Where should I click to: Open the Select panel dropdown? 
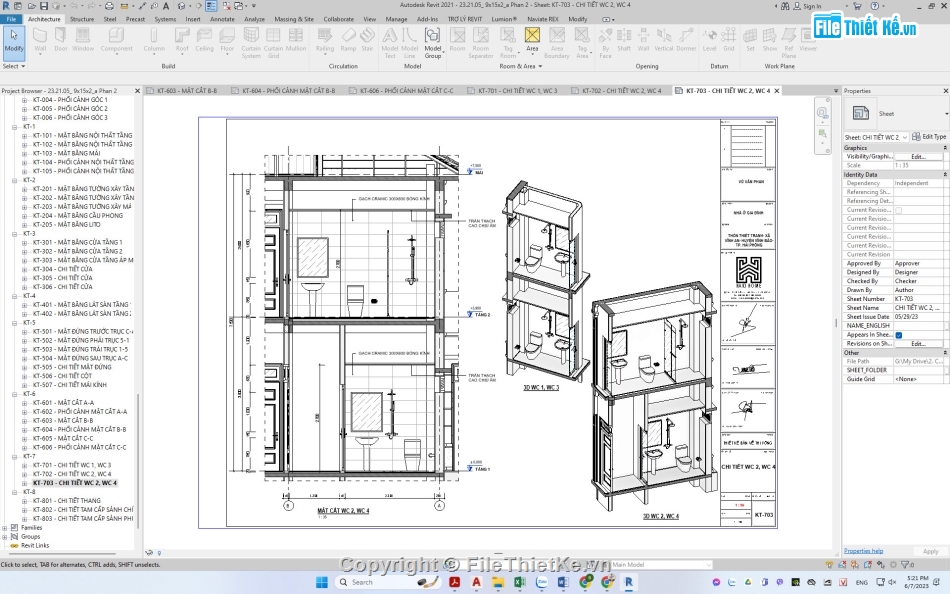pyautogui.click(x=13, y=66)
